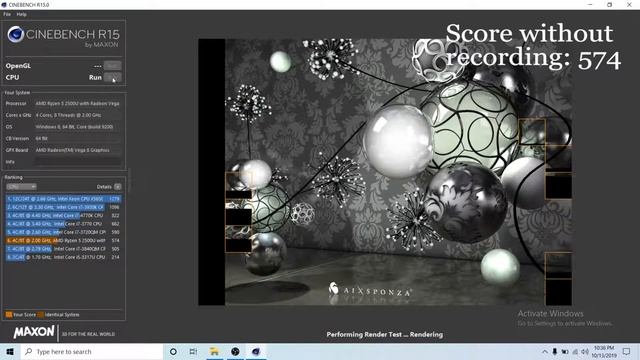Screen dimensions: 640x360
Task: Click the Processor name value text
Action: (77, 104)
